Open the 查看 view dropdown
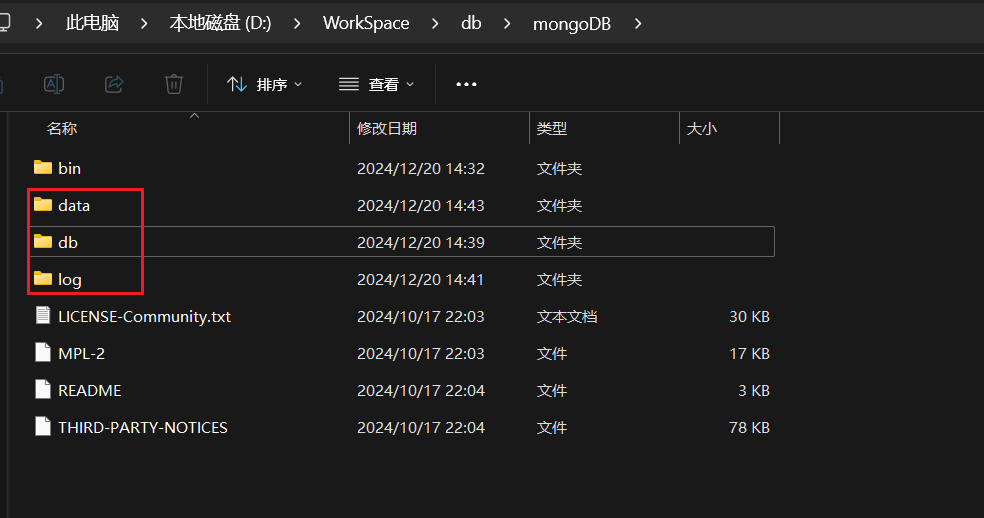The image size is (984, 518). tap(376, 85)
